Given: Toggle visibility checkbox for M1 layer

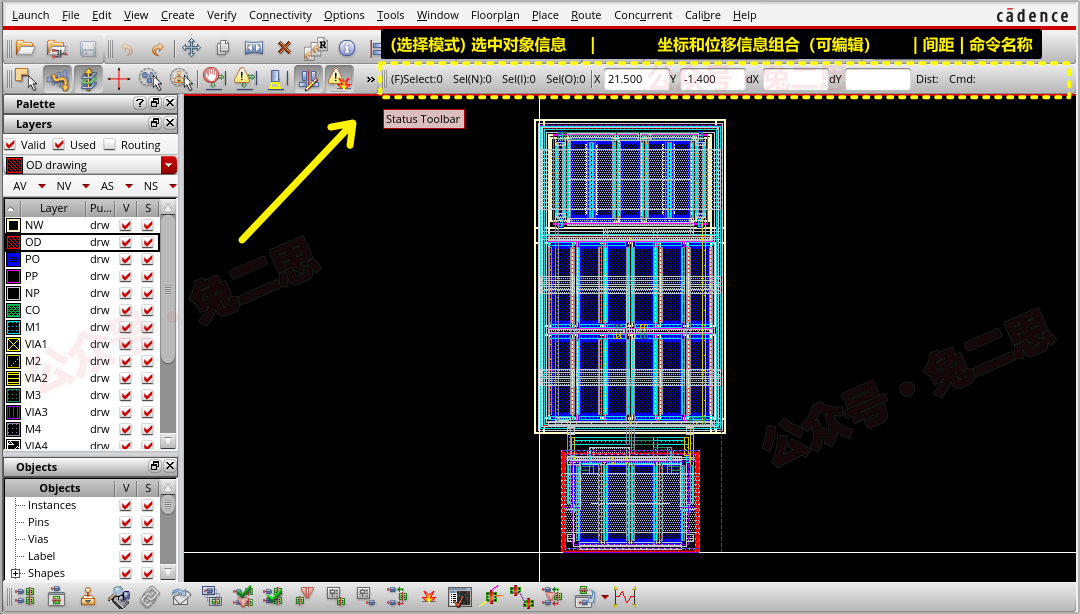Looking at the screenshot, I should coord(125,327).
